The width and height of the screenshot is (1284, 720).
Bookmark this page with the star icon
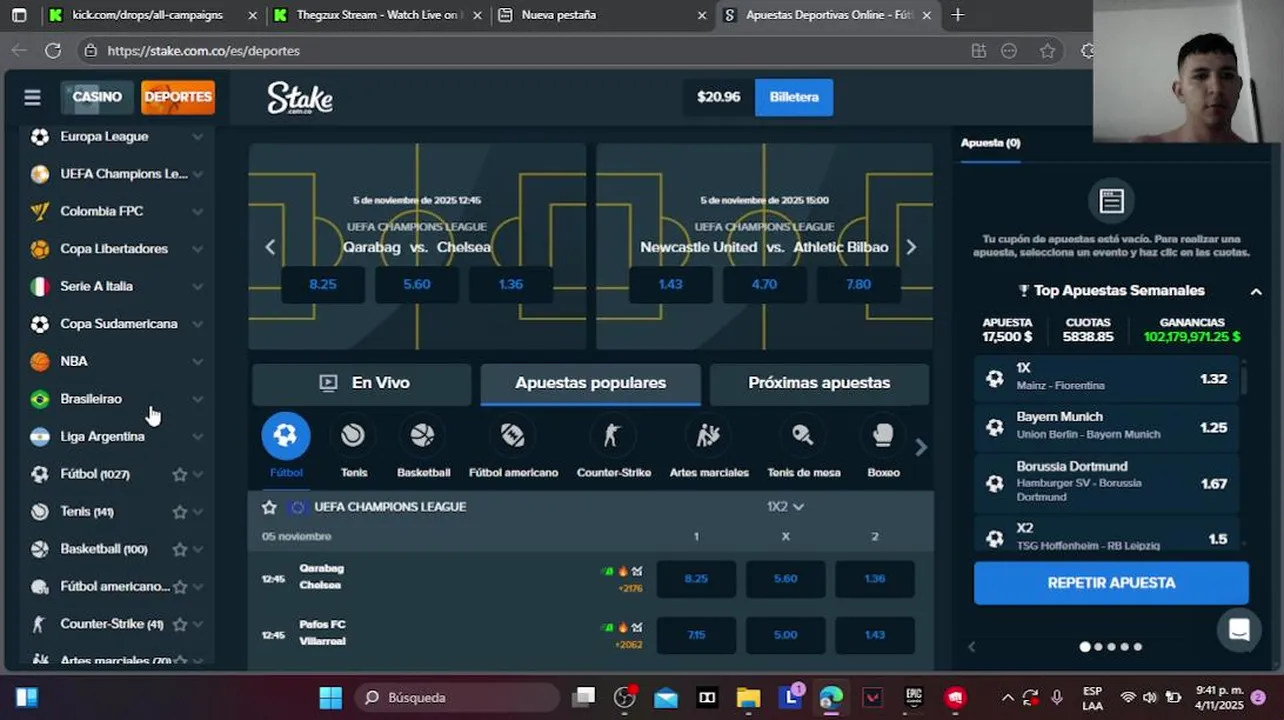pos(1047,50)
